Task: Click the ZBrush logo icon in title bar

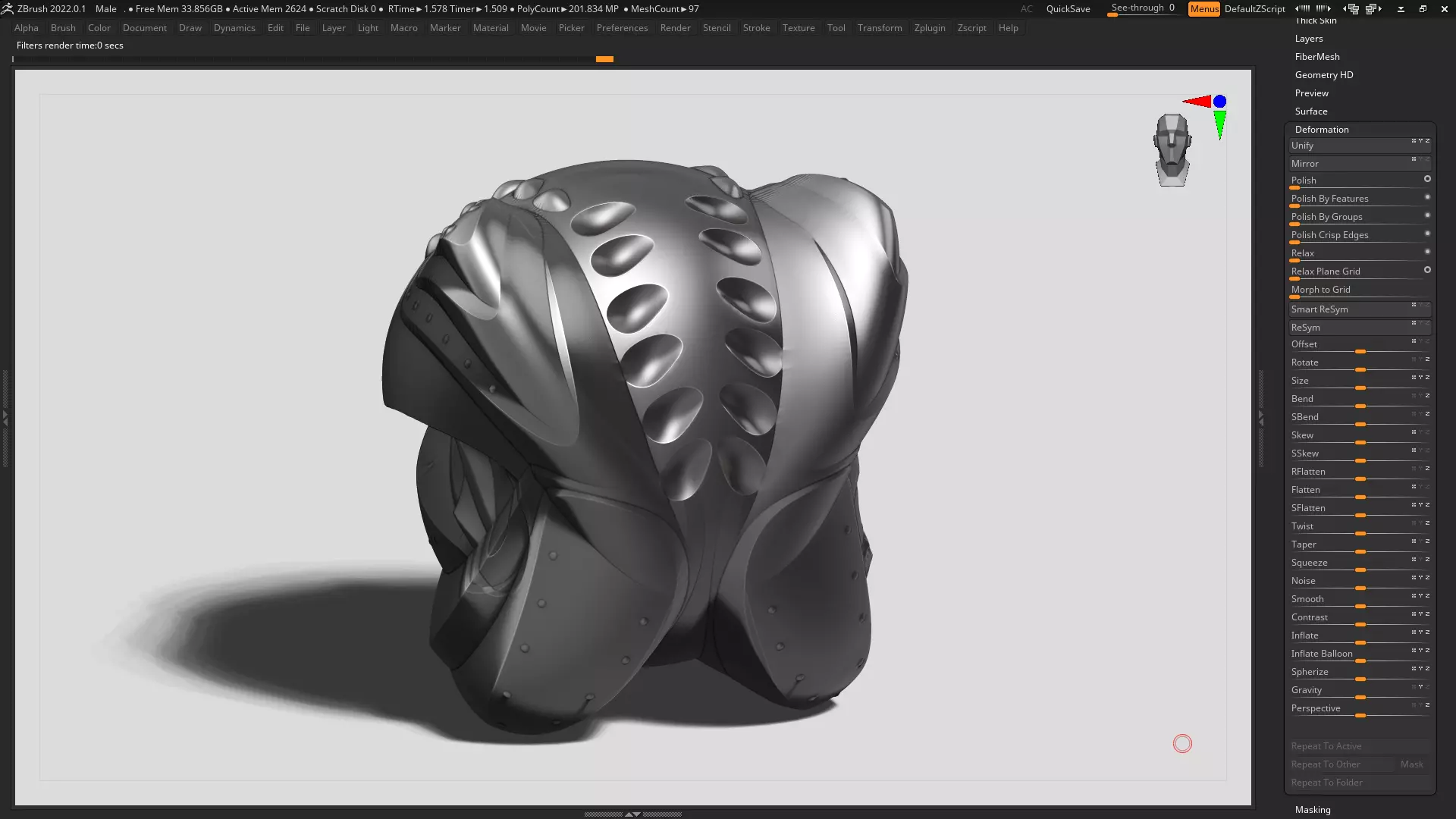Action: click(x=8, y=9)
